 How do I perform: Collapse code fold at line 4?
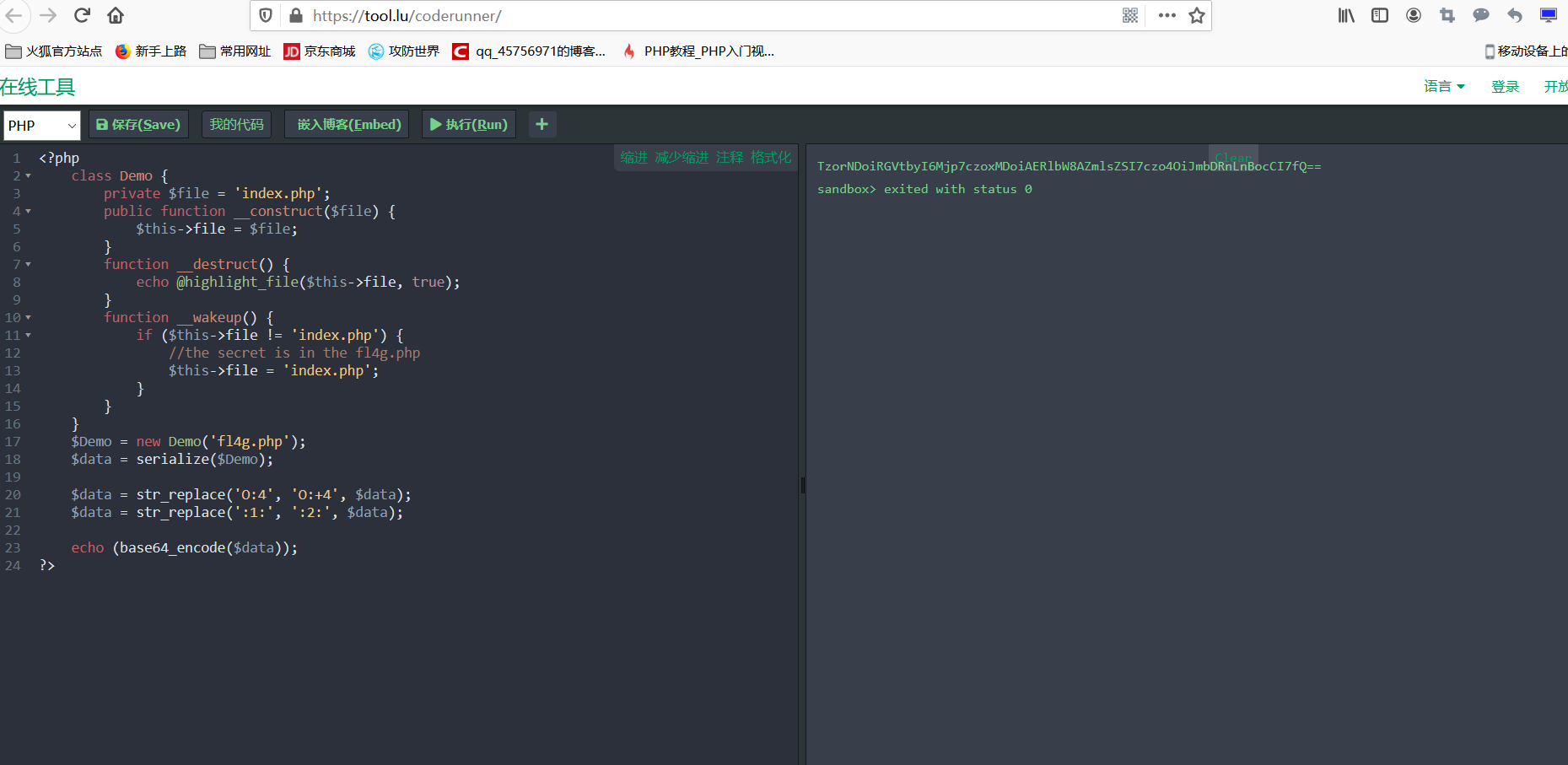(28, 211)
